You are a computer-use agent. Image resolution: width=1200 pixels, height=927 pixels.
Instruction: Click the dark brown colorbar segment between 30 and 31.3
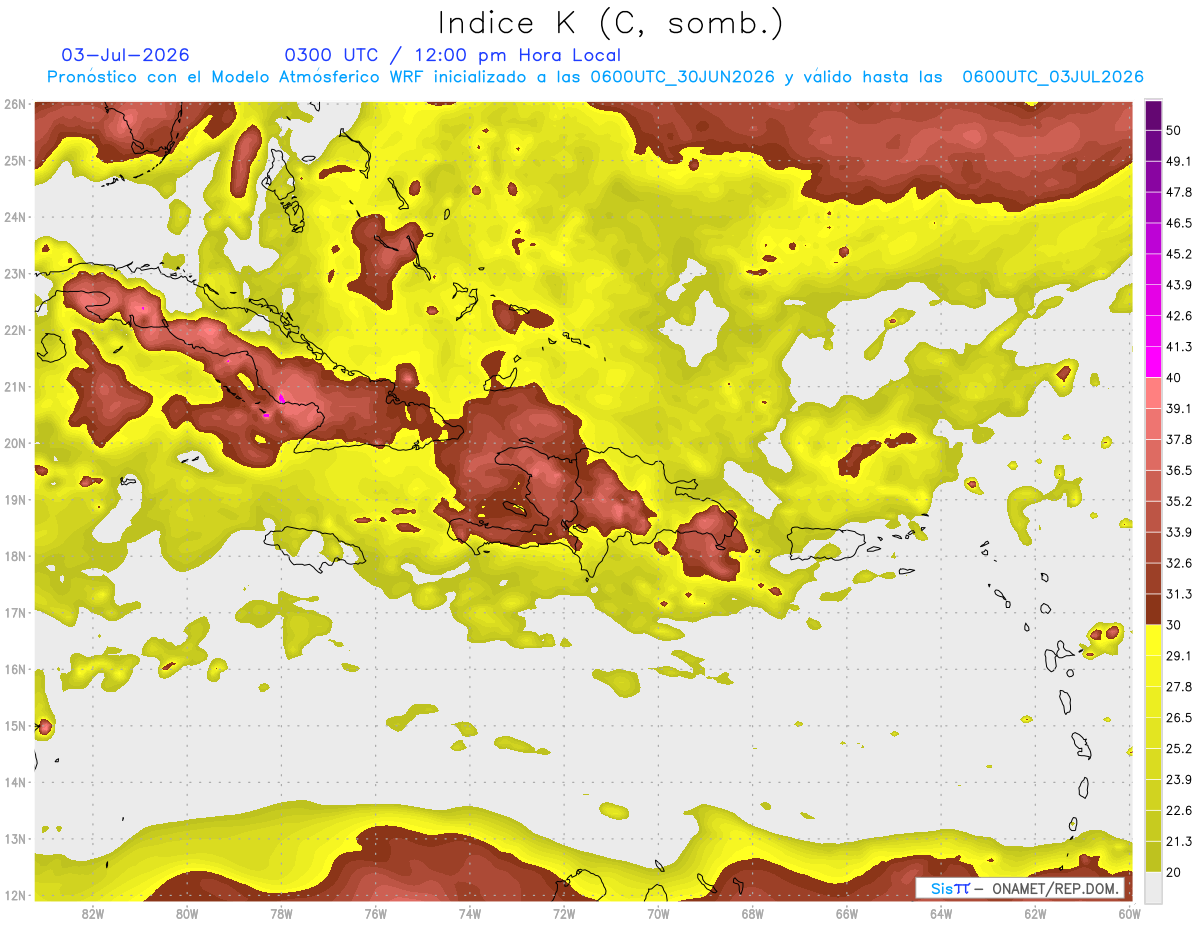1154,609
